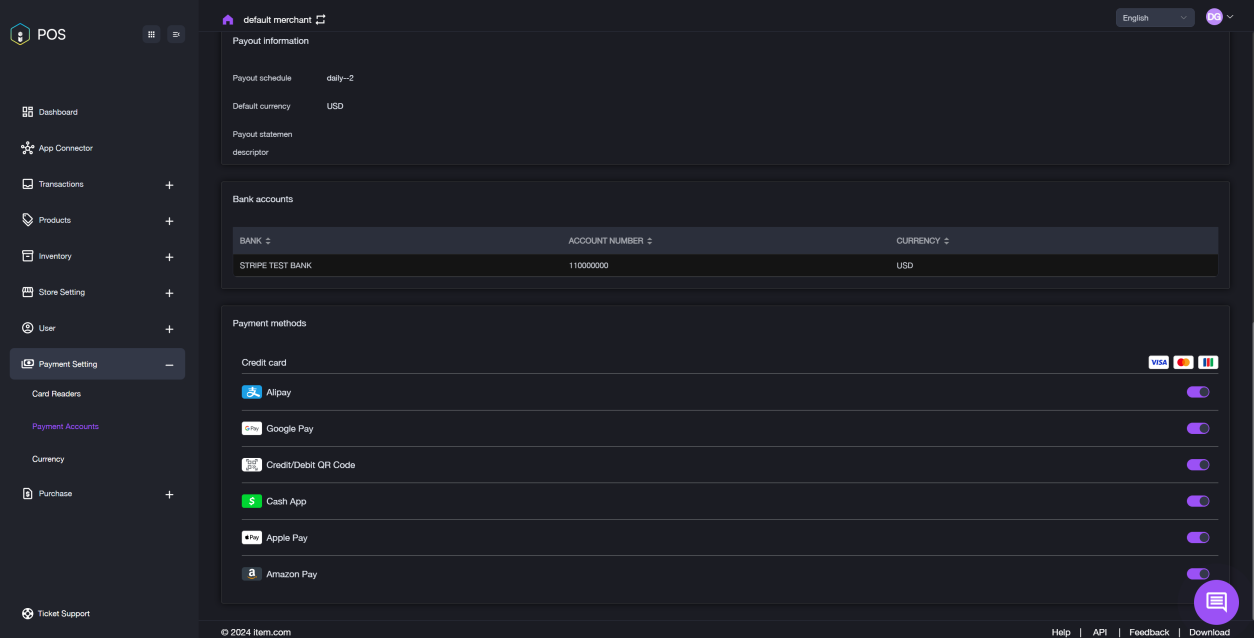The image size is (1254, 638).
Task: Toggle Google Pay off
Action: tap(1197, 428)
